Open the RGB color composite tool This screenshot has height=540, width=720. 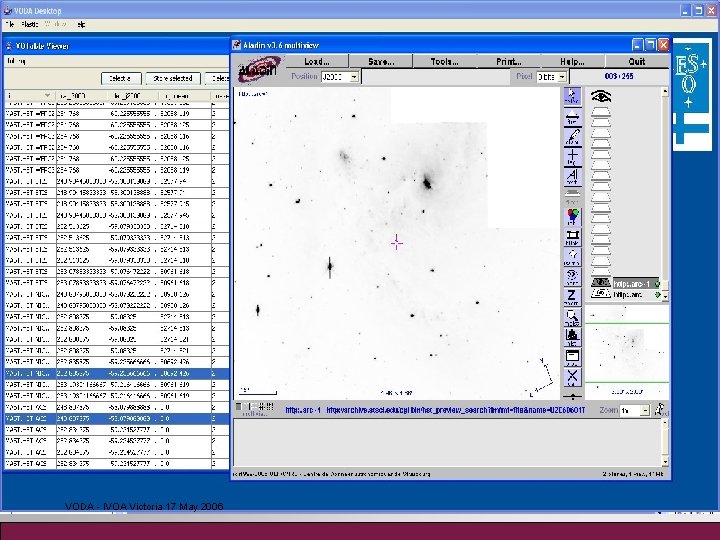[x=572, y=217]
